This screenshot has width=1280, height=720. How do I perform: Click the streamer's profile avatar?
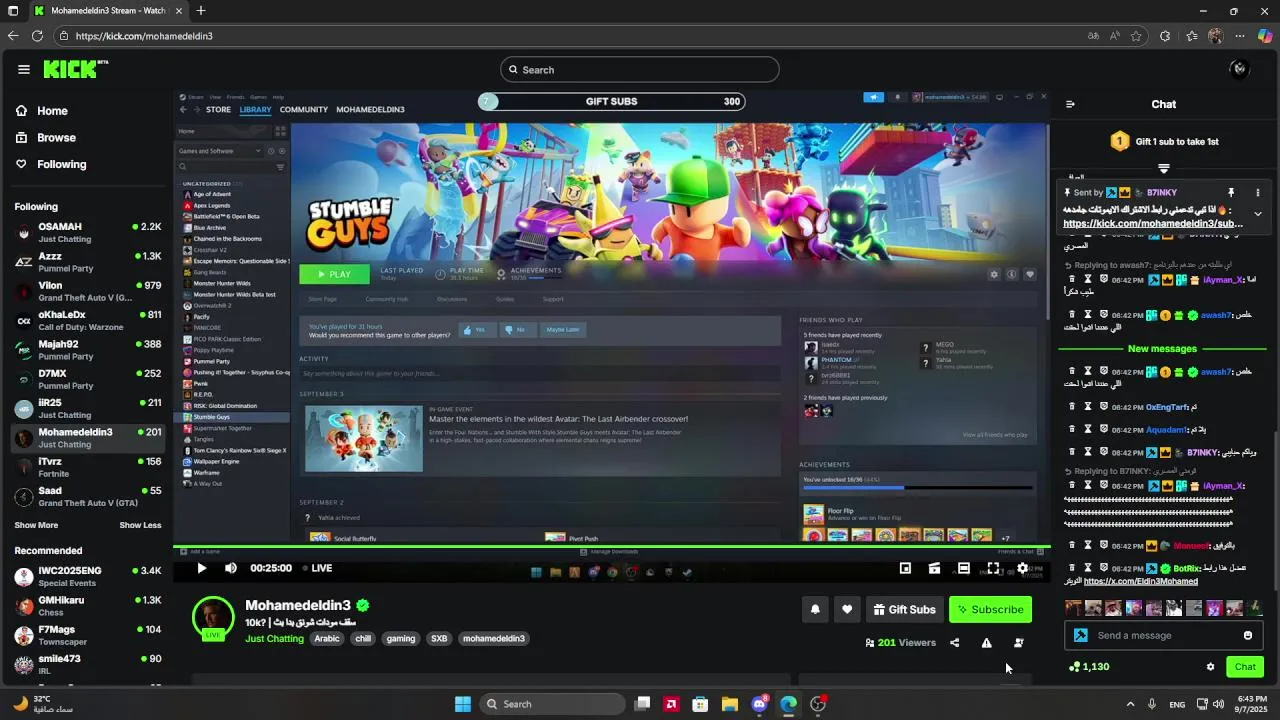[x=213, y=617]
